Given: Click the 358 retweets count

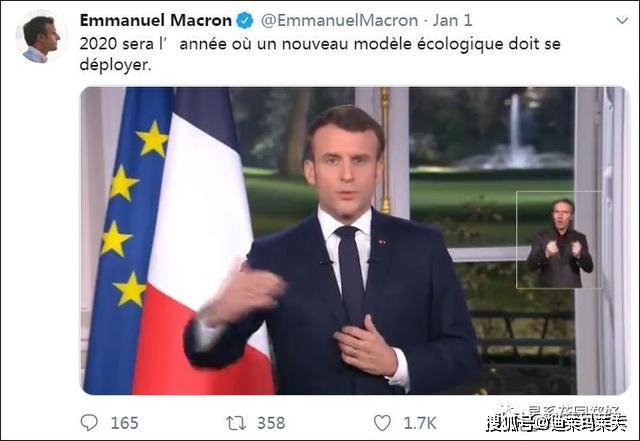Looking at the screenshot, I should pyautogui.click(x=271, y=423).
